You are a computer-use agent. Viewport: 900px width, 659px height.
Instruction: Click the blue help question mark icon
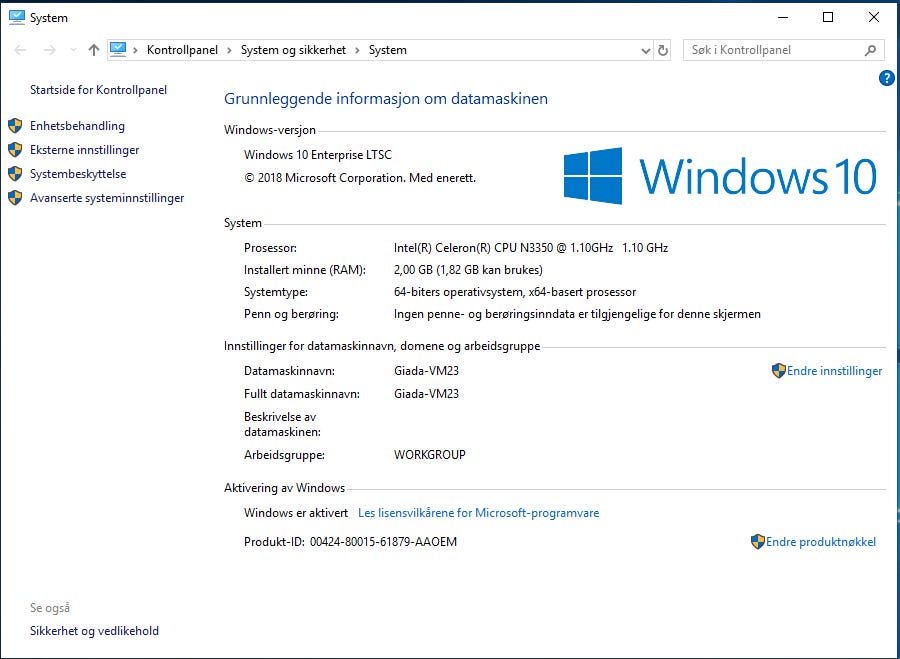pos(886,78)
